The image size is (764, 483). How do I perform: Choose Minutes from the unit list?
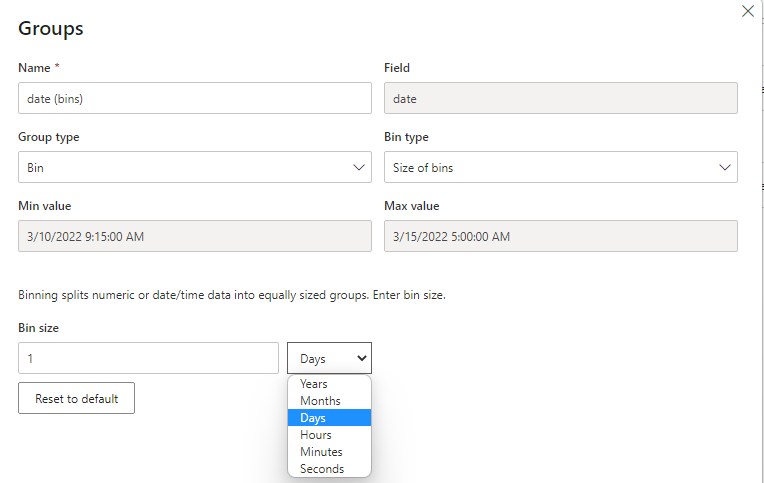click(329, 452)
